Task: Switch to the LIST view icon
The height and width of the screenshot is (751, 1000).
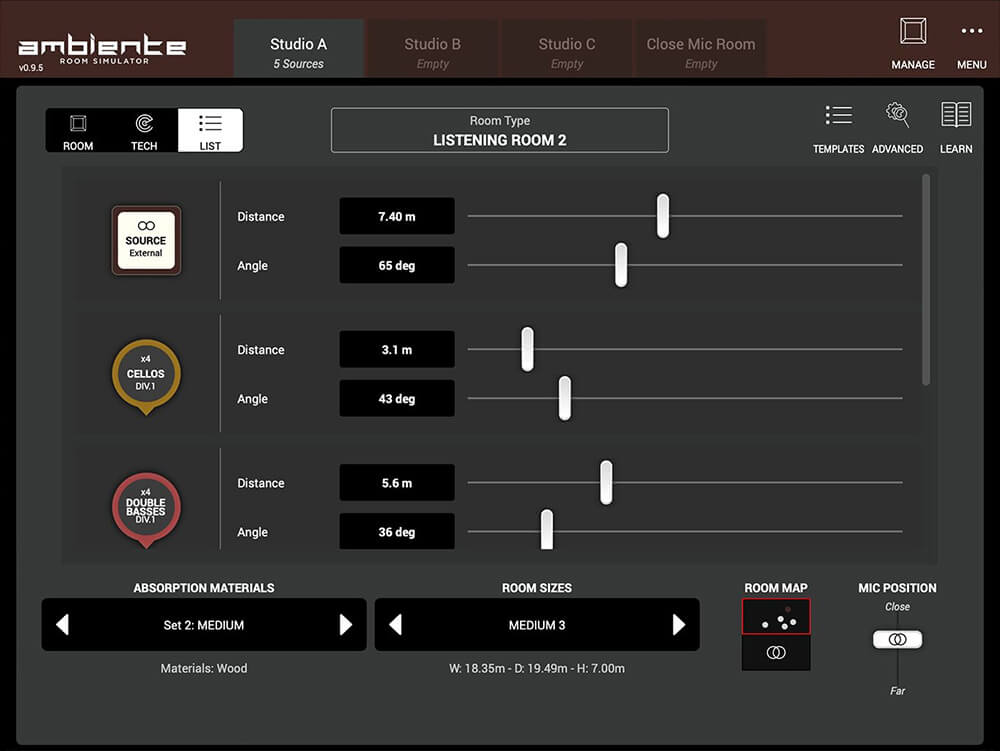Action: pos(210,130)
